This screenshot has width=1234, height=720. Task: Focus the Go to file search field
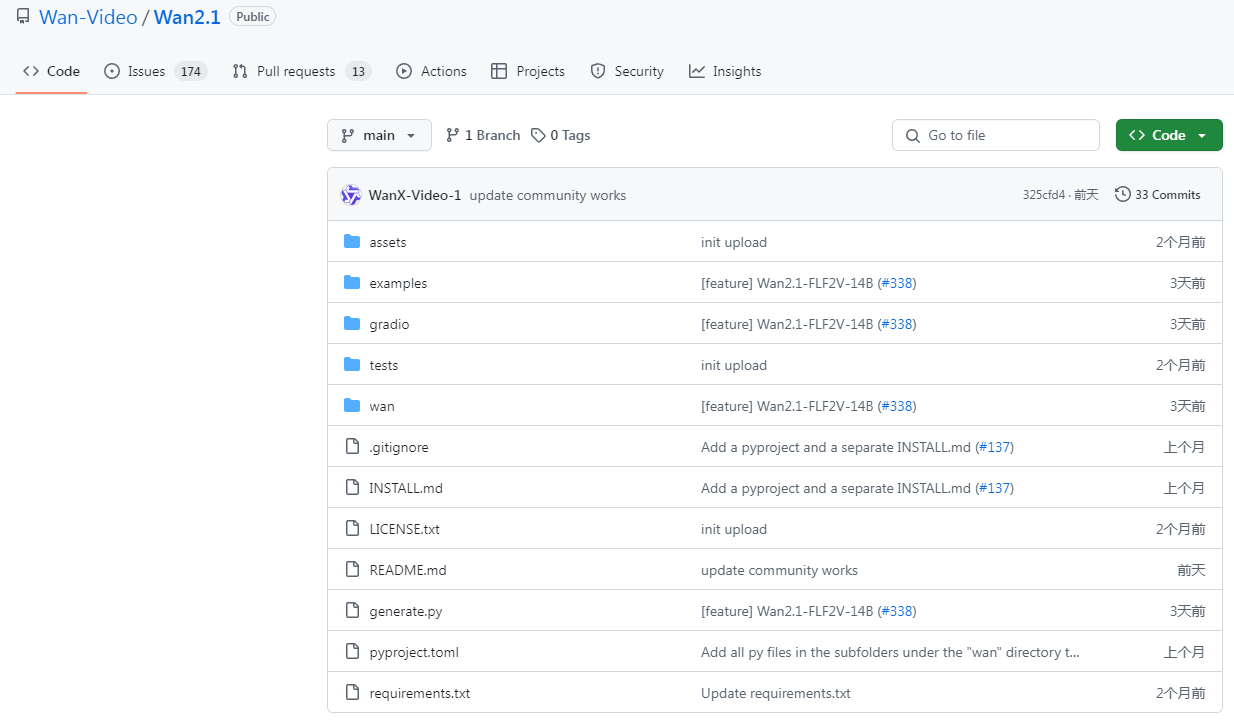click(x=996, y=135)
